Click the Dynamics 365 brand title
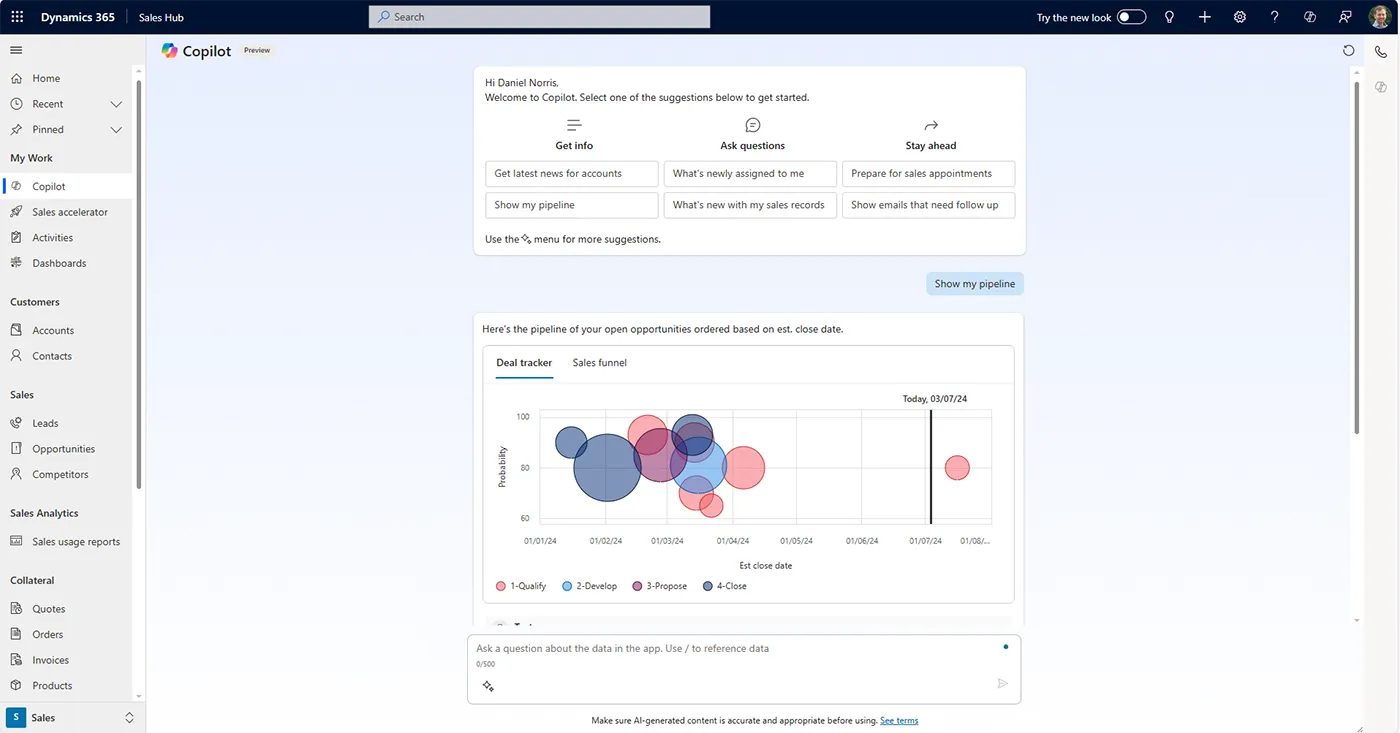Viewport: 1400px width, 733px height. pos(78,17)
